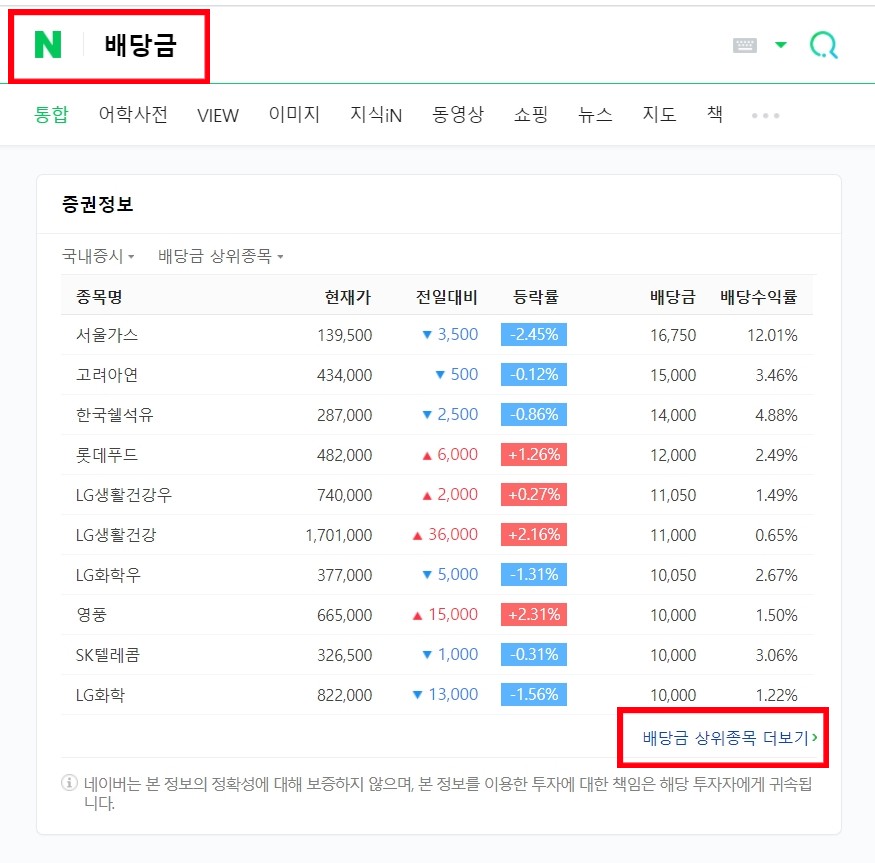Expand the 배당금 상위종목 dropdown
This screenshot has width=875, height=863.
click(x=220, y=256)
